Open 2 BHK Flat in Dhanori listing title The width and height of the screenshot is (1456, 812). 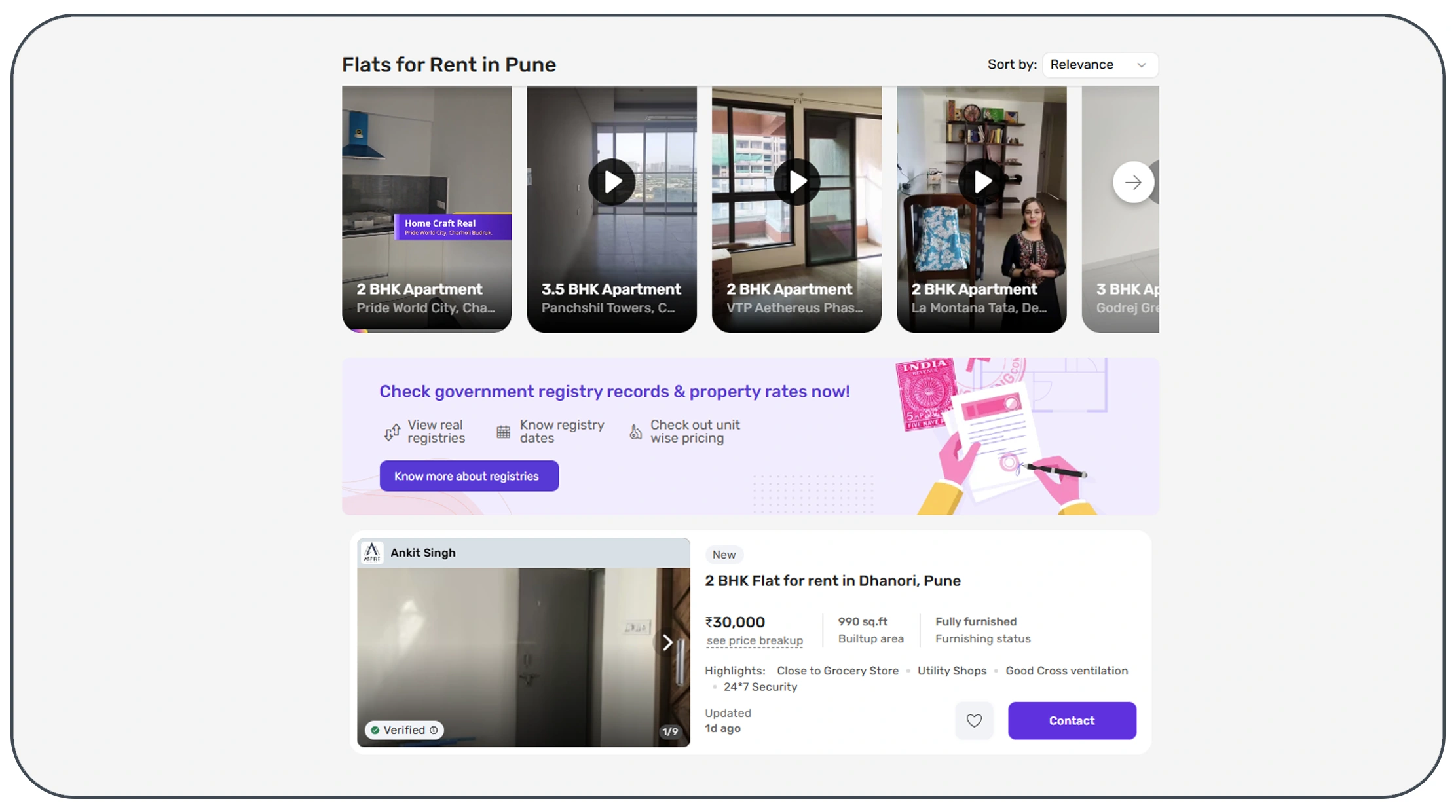tap(832, 581)
